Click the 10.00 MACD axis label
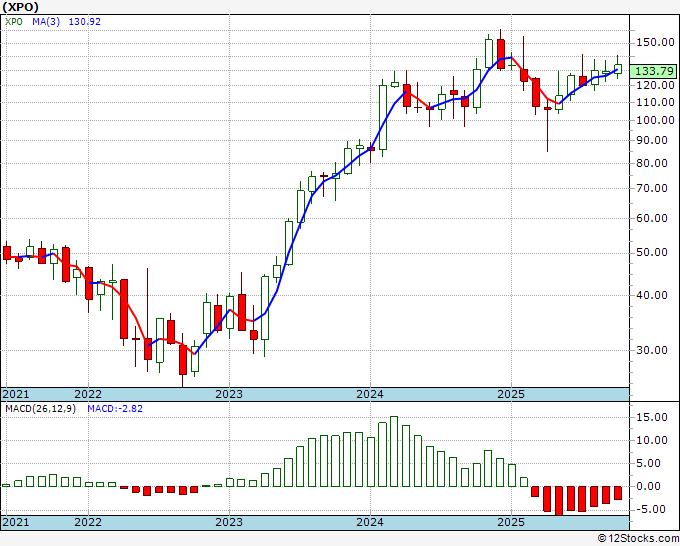Image resolution: width=680 pixels, height=546 pixels. tap(652, 441)
